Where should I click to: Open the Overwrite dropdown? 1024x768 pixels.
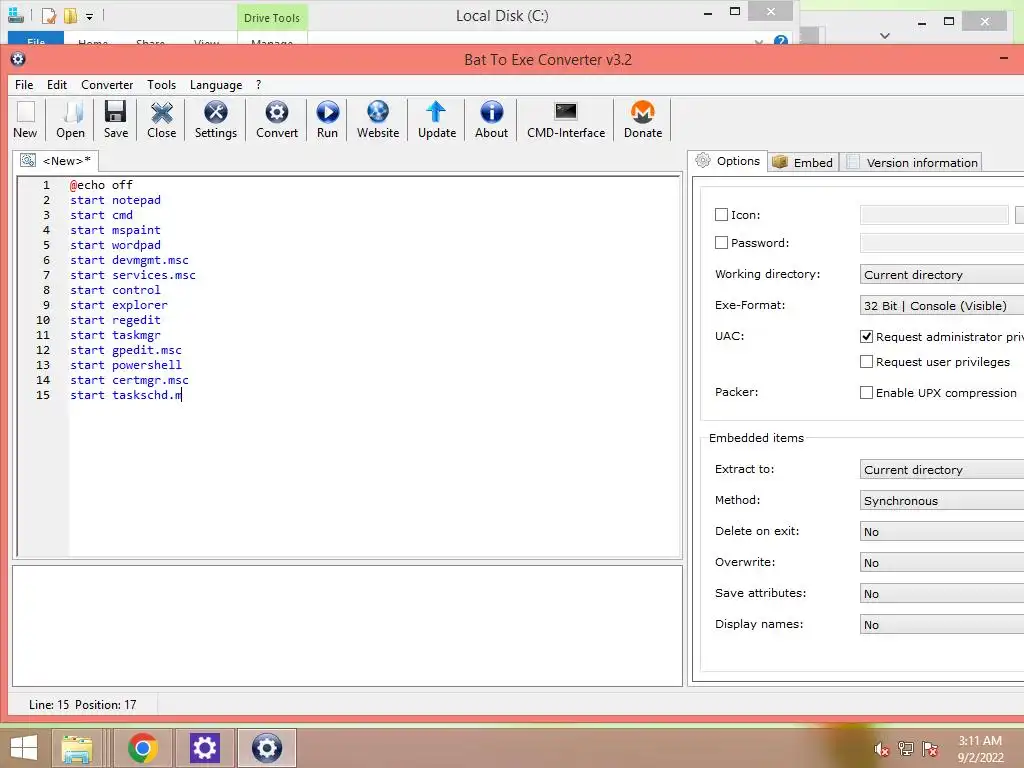point(942,562)
